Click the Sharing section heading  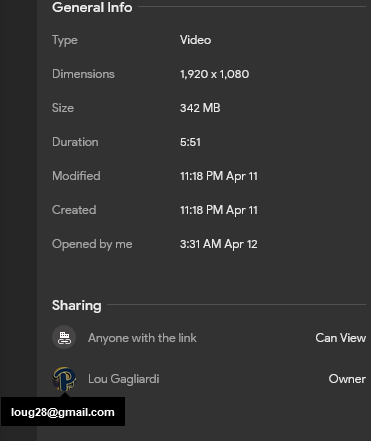point(77,305)
